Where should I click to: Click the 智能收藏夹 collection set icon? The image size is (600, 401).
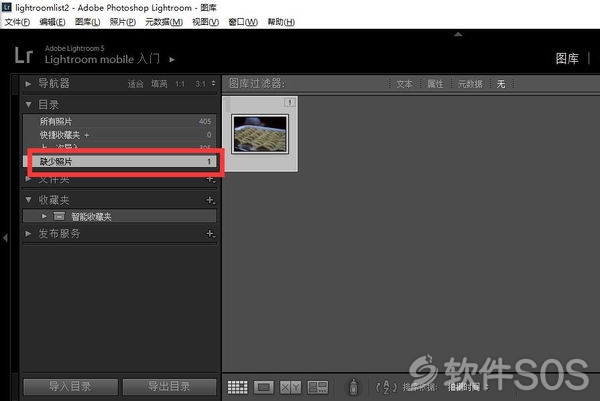point(59,216)
